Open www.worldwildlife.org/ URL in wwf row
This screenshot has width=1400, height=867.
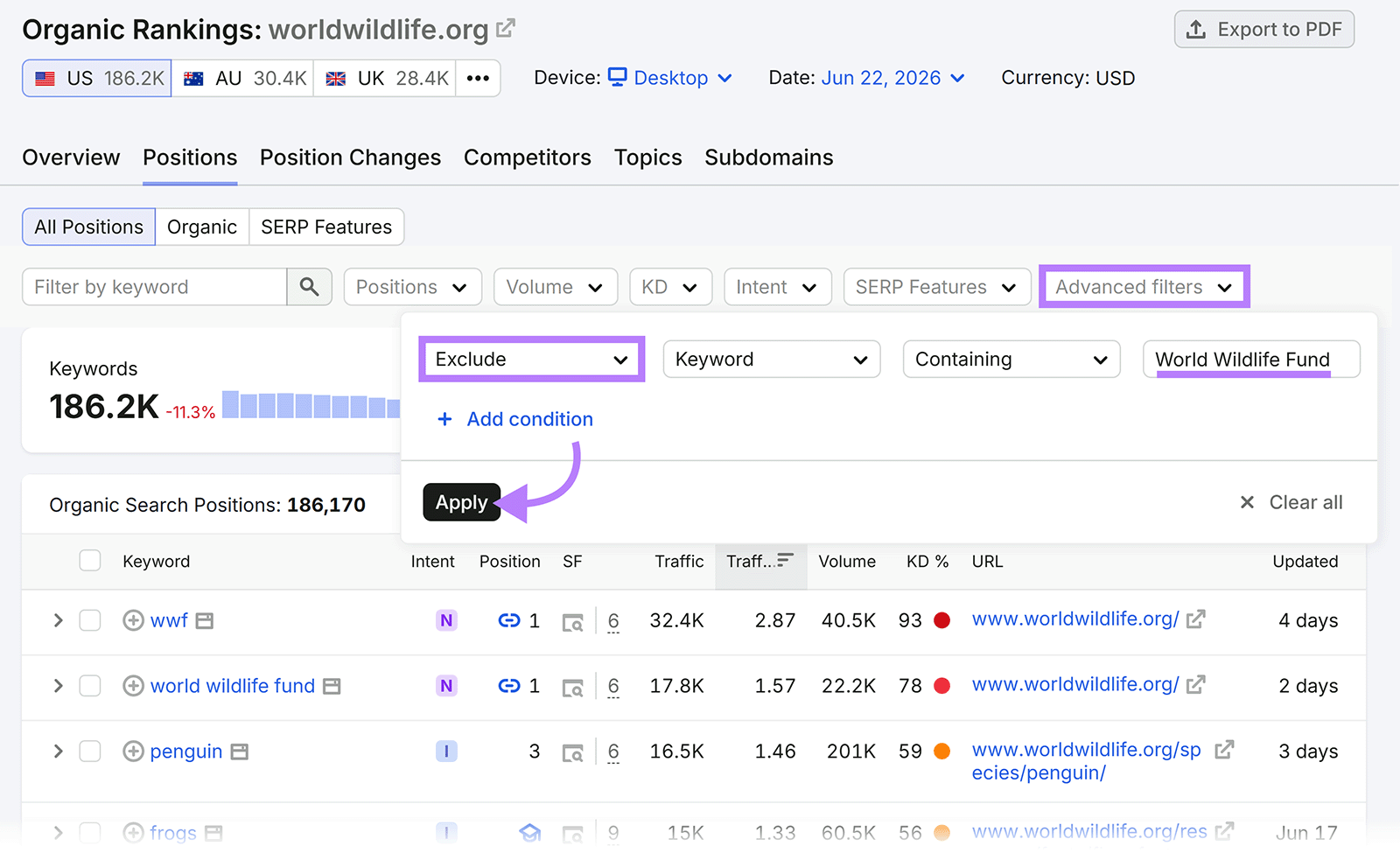coord(1075,619)
